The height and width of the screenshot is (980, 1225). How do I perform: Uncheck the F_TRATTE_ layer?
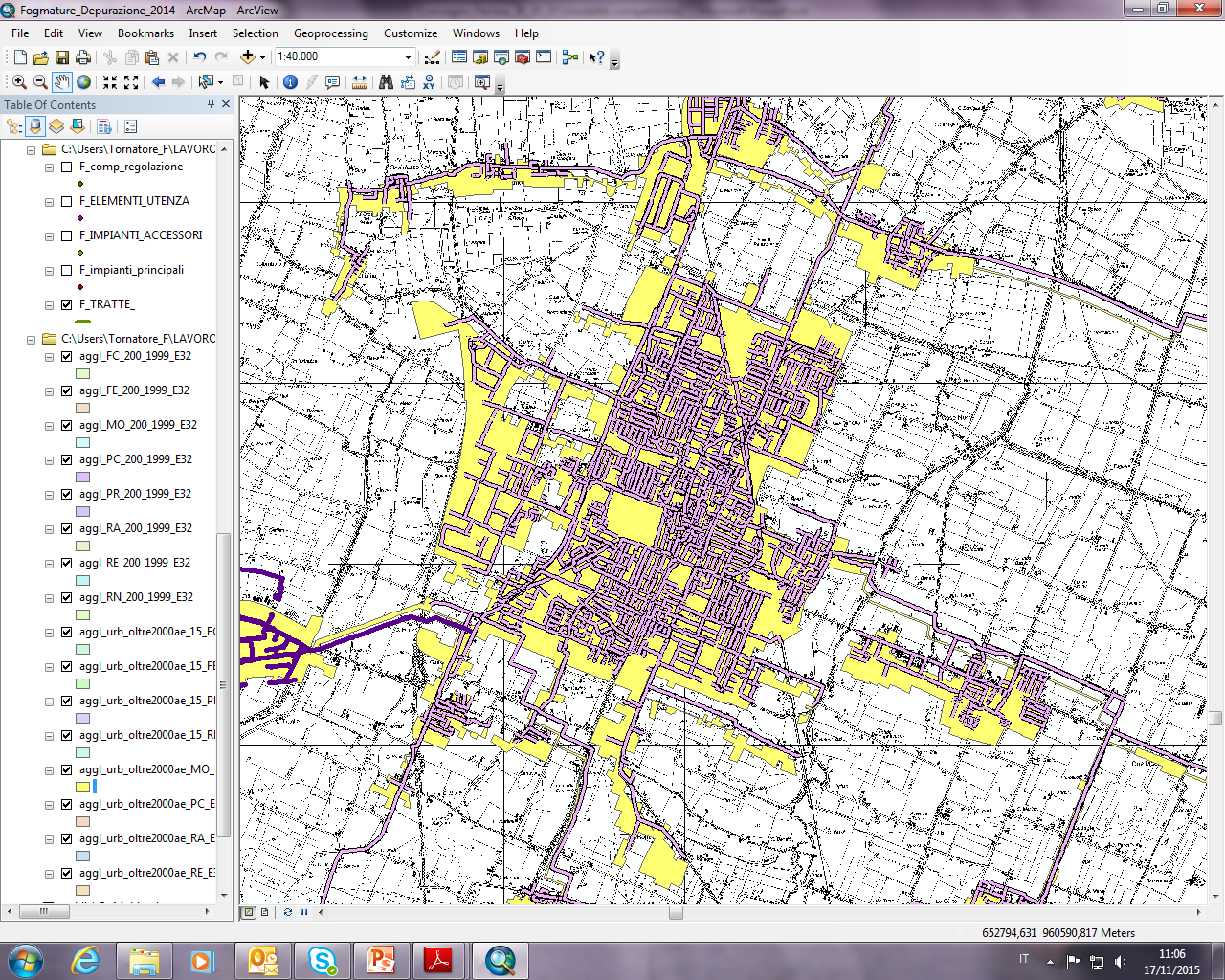(67, 304)
